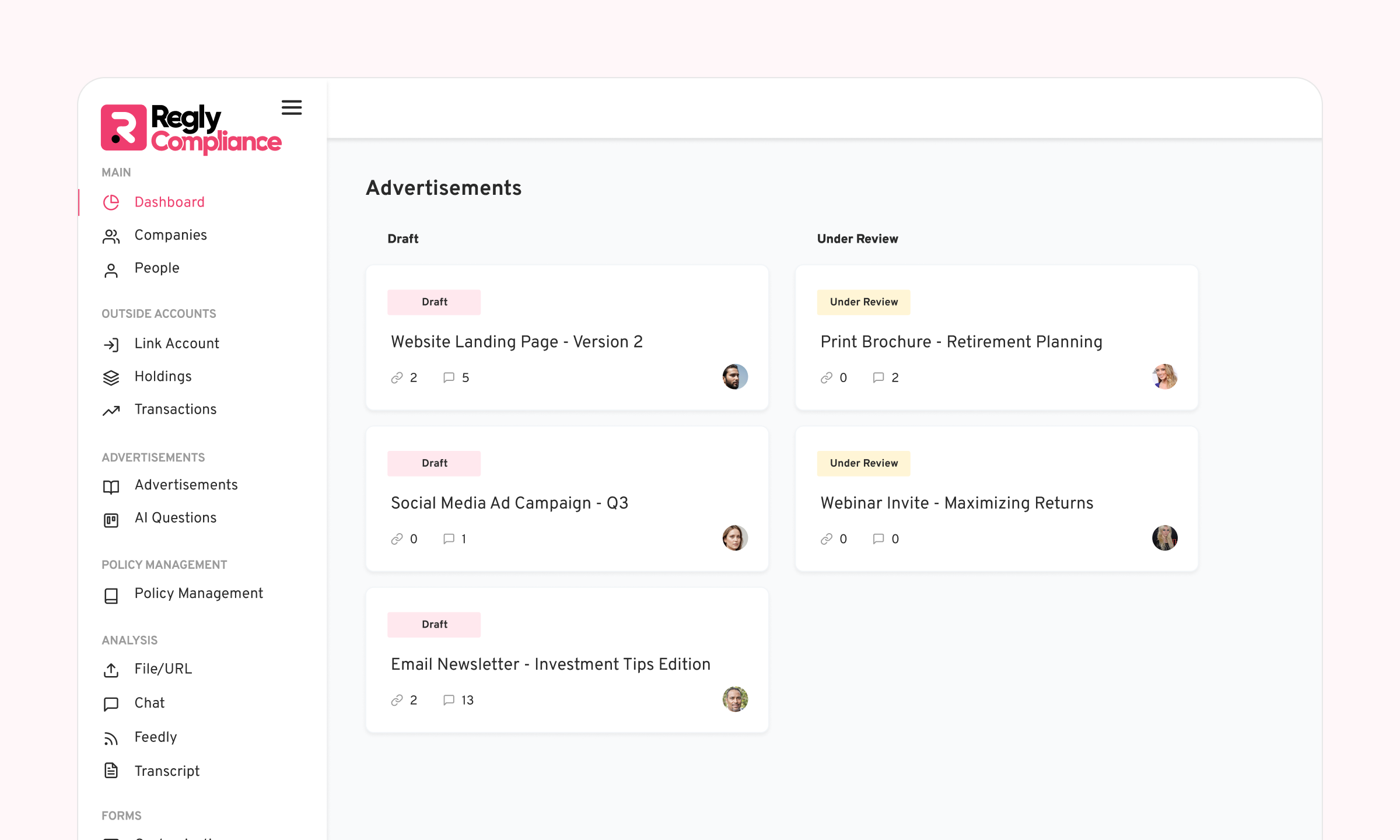The width and height of the screenshot is (1400, 840).
Task: Click the AI Questions board icon
Action: click(111, 519)
